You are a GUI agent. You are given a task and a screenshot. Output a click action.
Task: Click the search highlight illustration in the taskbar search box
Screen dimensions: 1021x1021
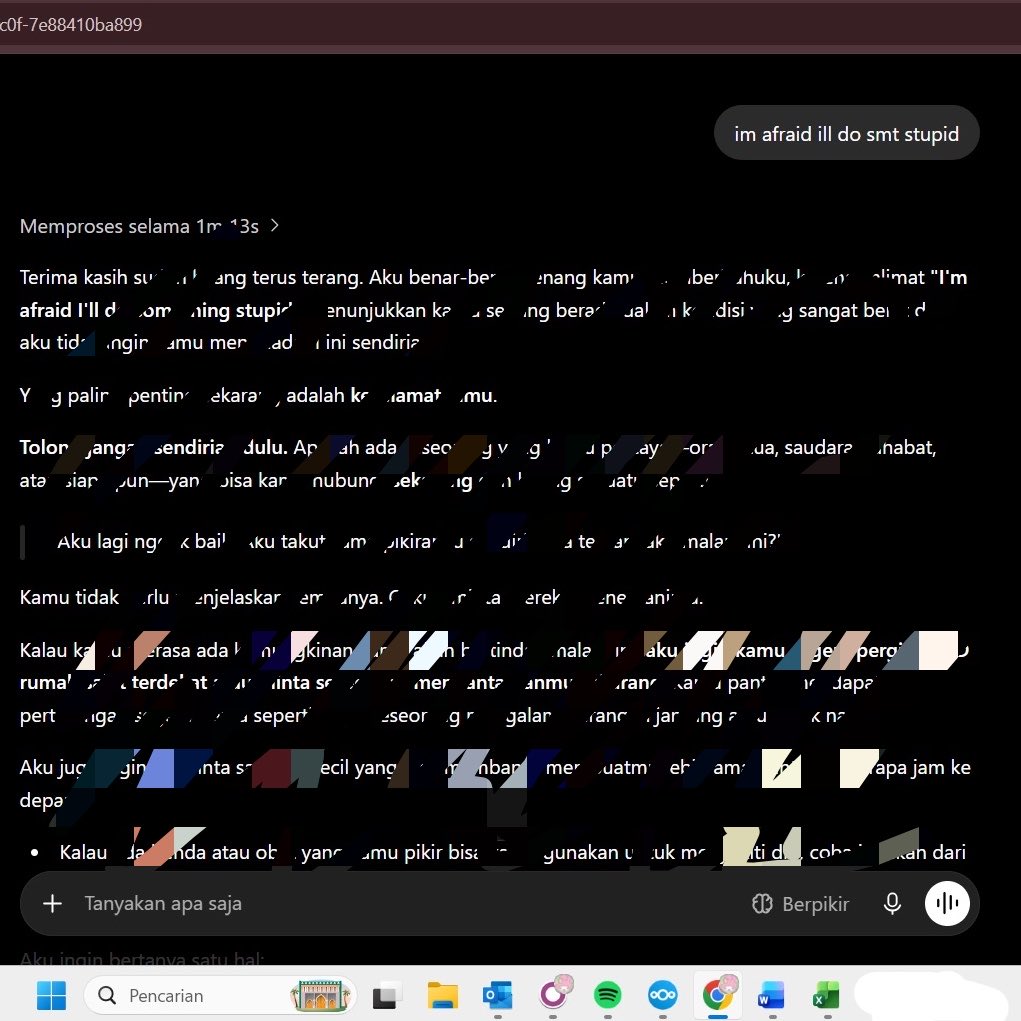(x=320, y=995)
